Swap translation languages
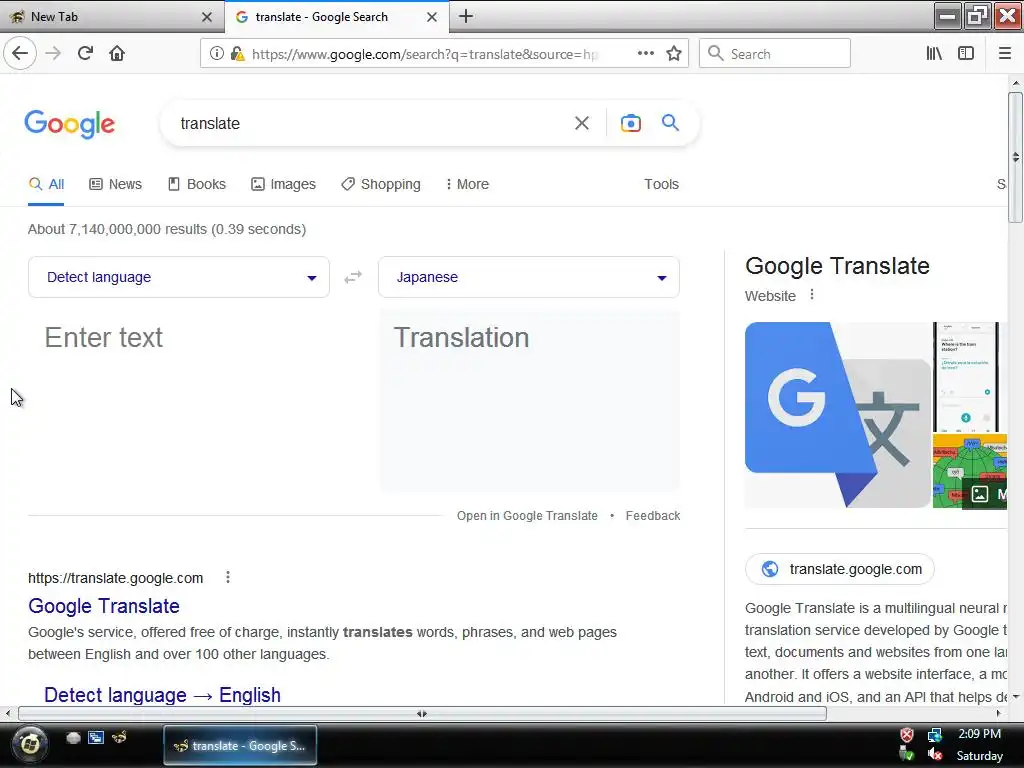The height and width of the screenshot is (768, 1024). click(353, 278)
